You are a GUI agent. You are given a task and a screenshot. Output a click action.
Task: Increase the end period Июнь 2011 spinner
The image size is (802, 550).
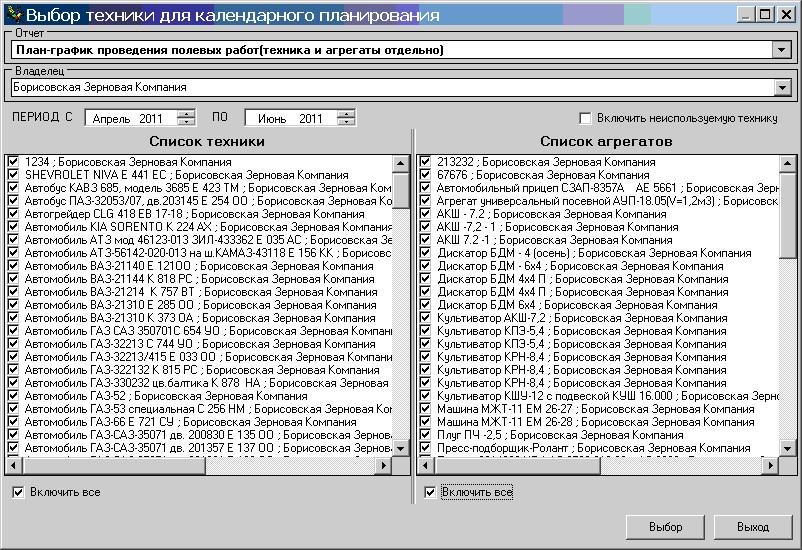coord(346,114)
